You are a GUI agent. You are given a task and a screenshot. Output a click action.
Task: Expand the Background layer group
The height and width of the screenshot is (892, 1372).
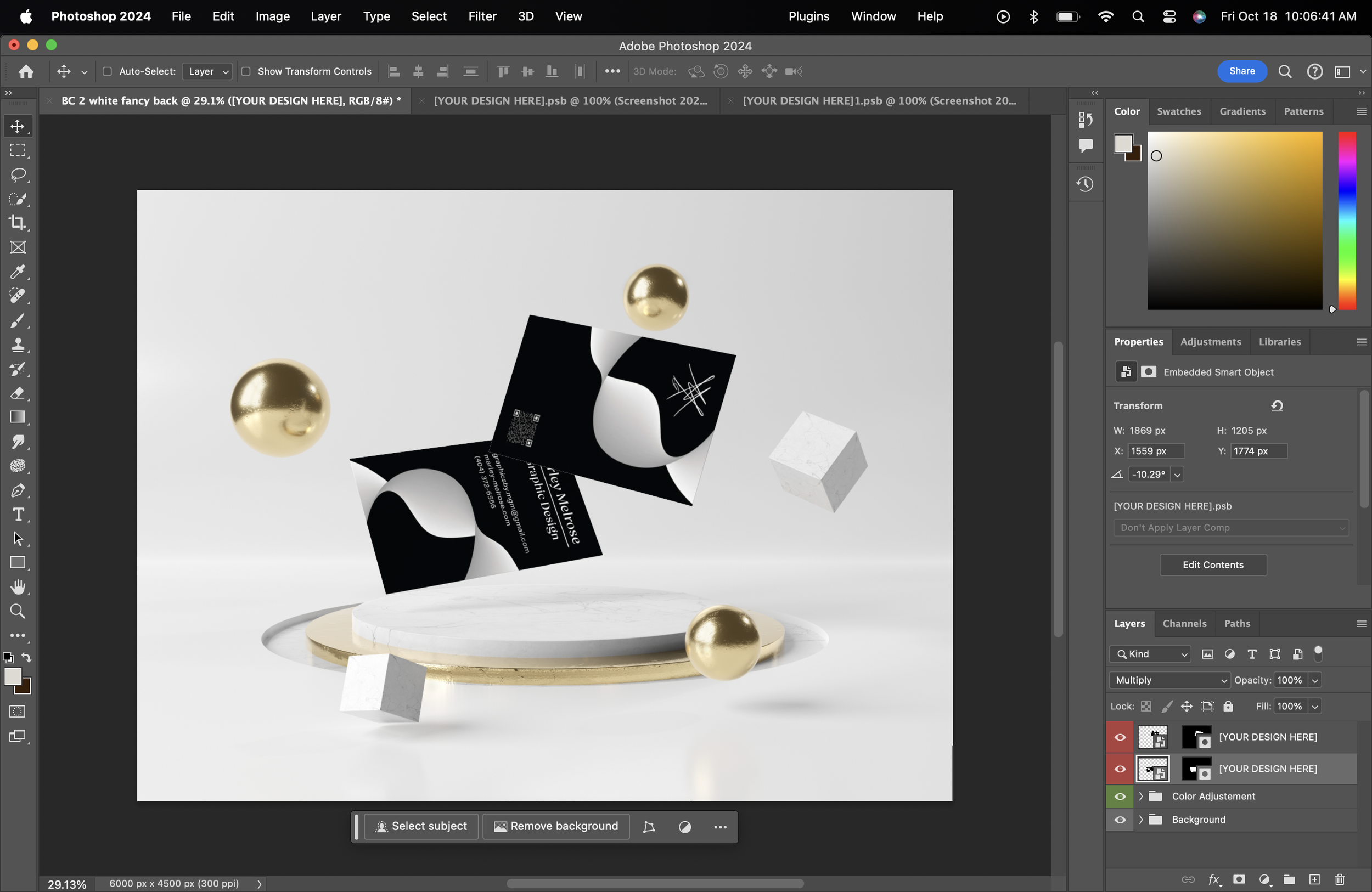pos(1140,820)
